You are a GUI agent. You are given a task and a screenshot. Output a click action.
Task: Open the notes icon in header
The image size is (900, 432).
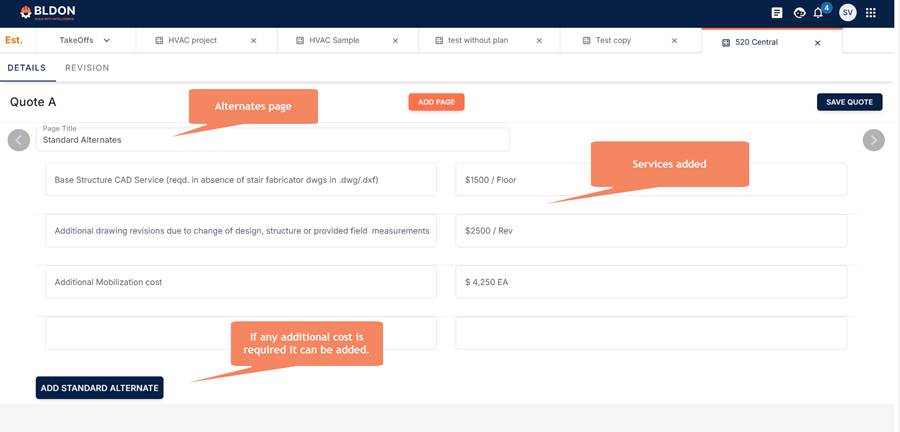(x=777, y=13)
